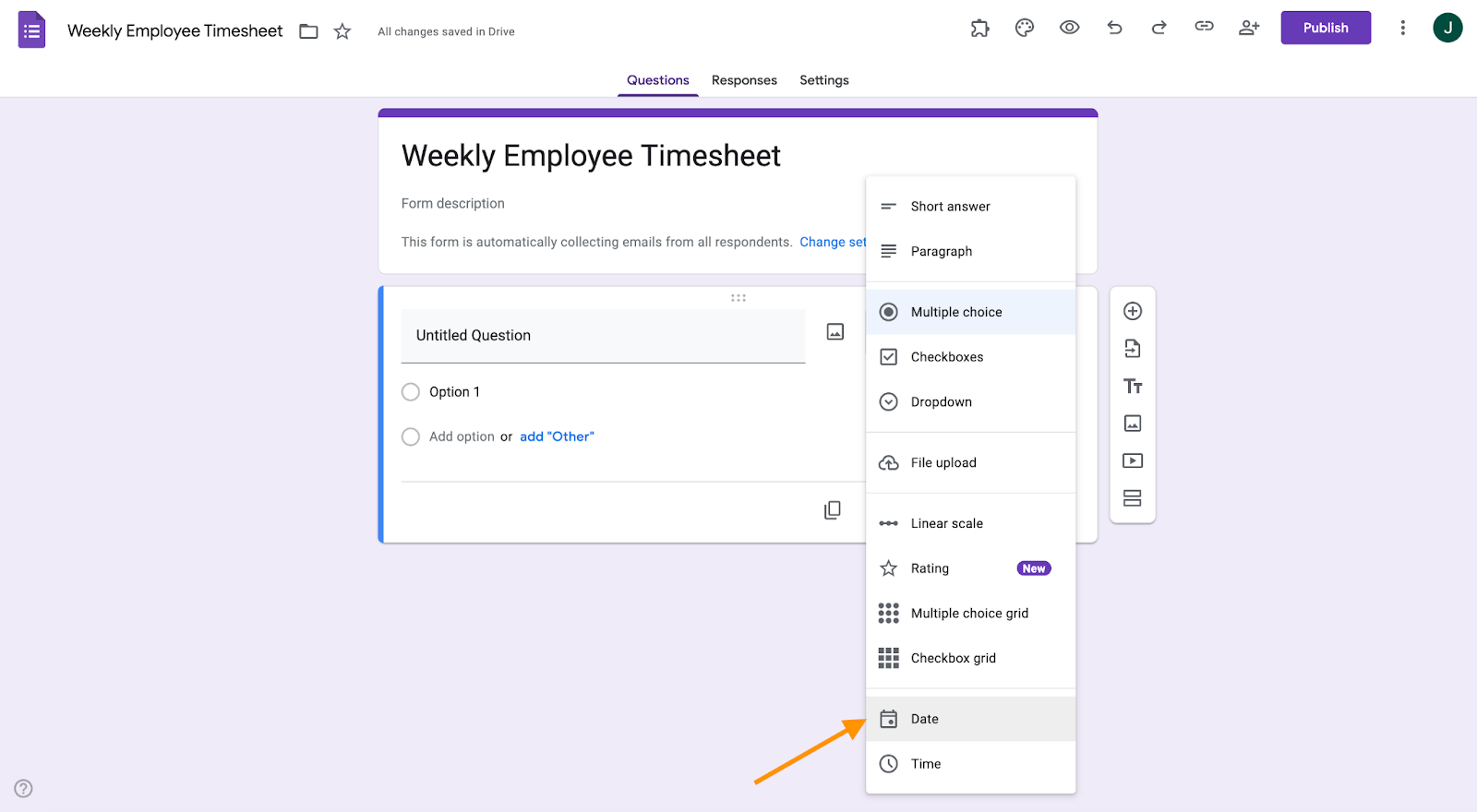Add an image from the sidebar
This screenshot has width=1477, height=812.
pyautogui.click(x=1133, y=424)
